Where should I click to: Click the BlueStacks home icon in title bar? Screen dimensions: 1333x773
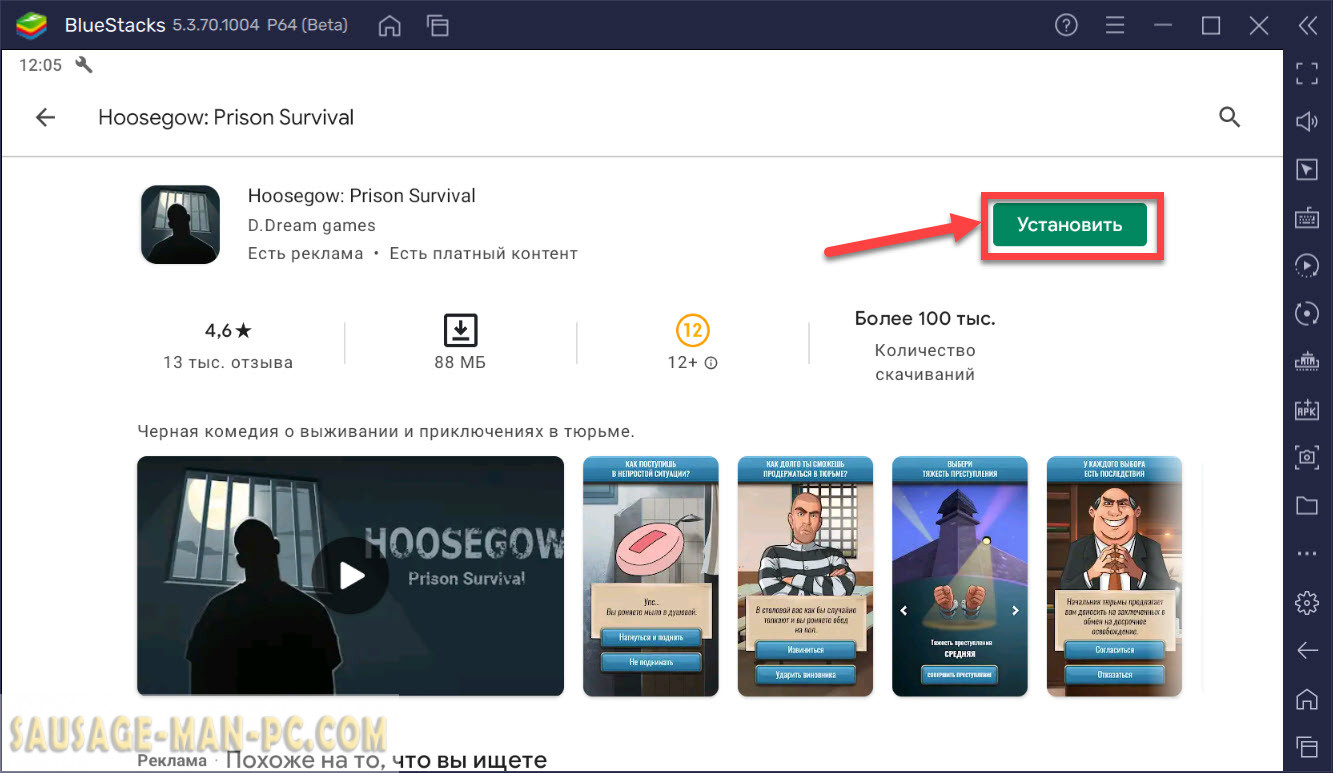tap(390, 26)
